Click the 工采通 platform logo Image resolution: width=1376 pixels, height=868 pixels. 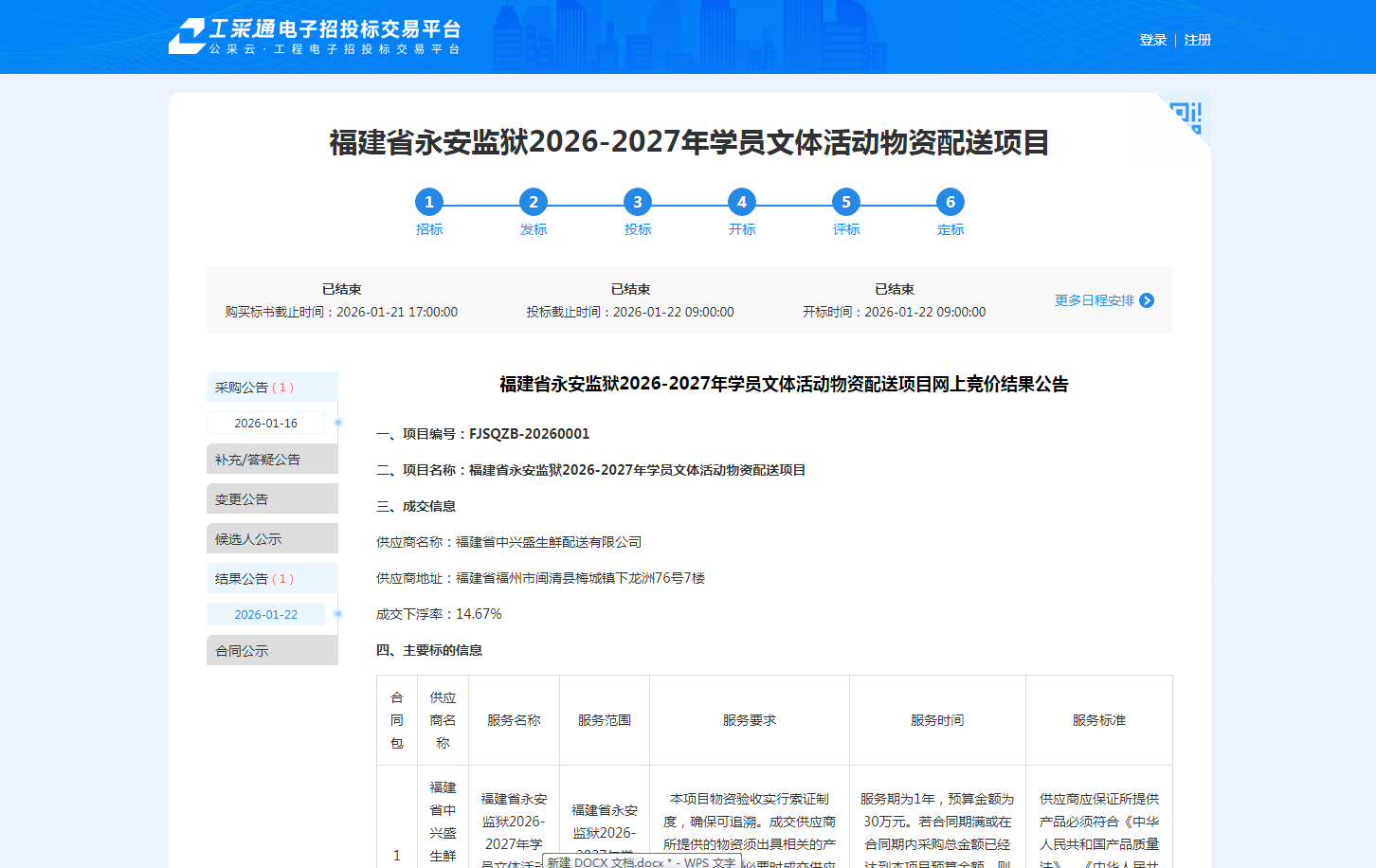point(315,37)
